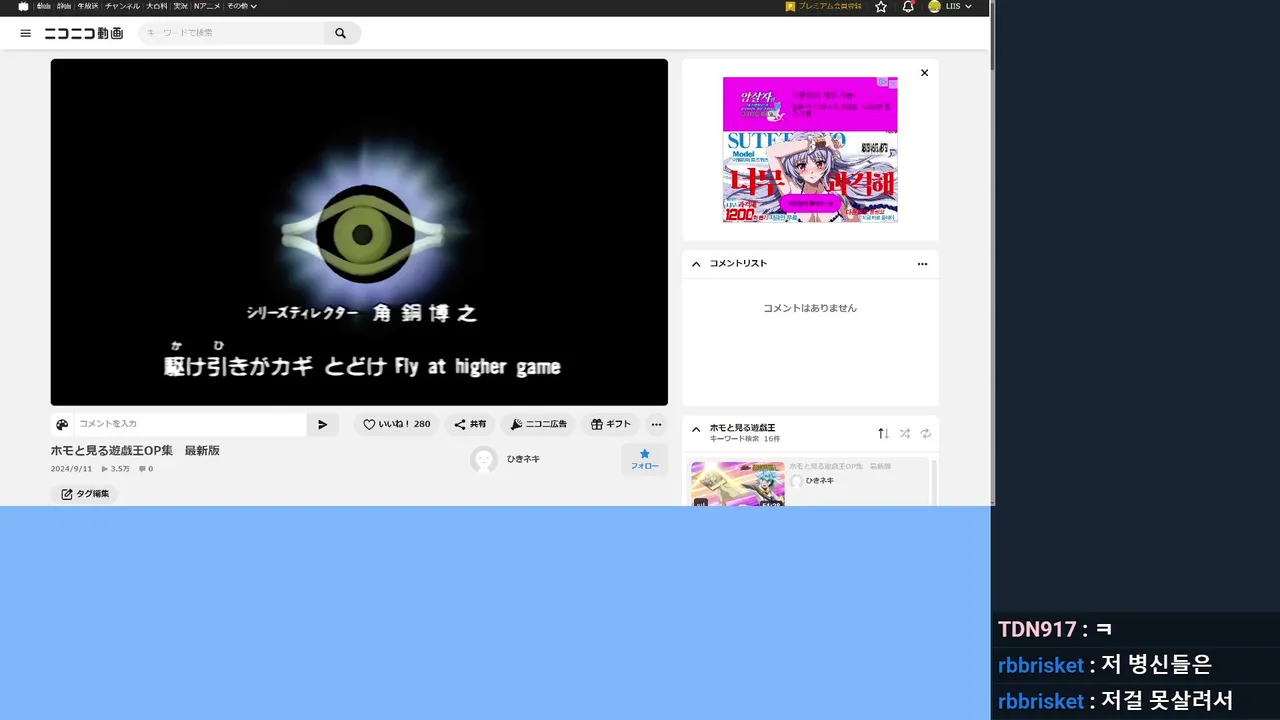1280x720 pixels.
Task: Open 生放送 in the top navigation
Action: [x=88, y=6]
